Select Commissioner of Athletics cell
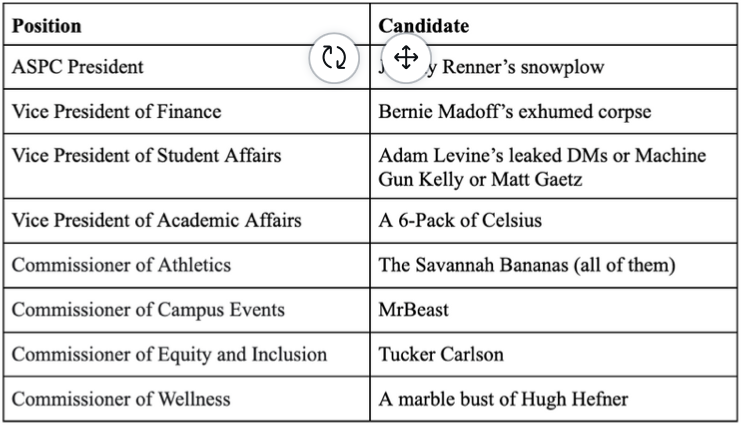Screen dimensions: 742x426 [121, 265]
